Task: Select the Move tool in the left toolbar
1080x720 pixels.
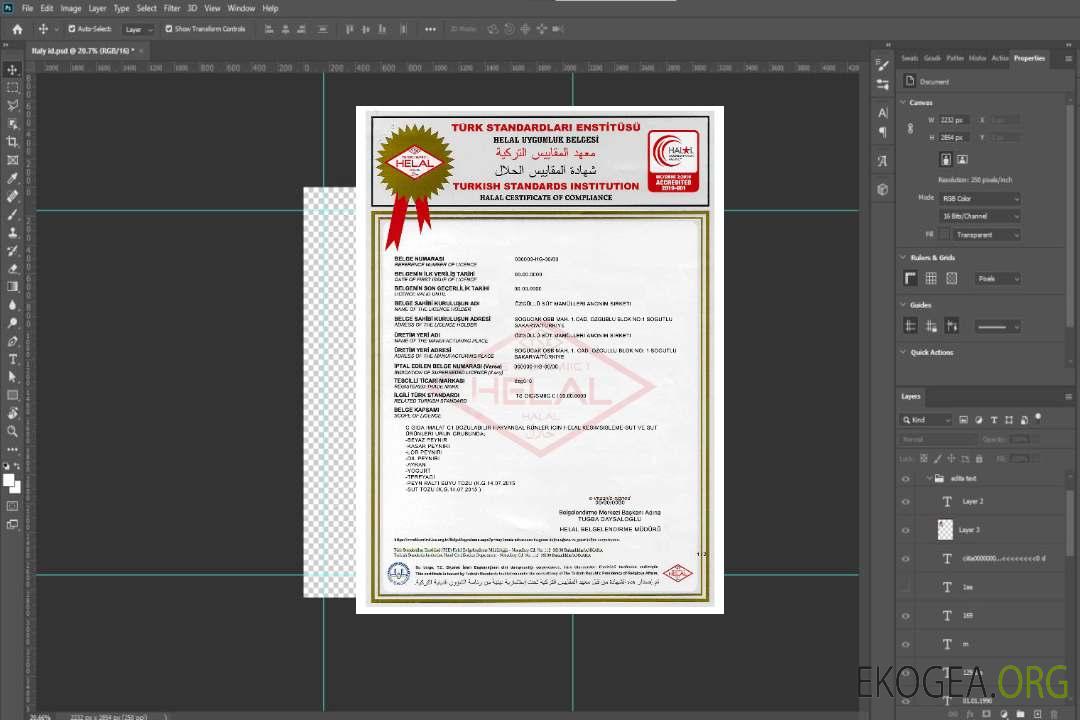Action: (12, 70)
